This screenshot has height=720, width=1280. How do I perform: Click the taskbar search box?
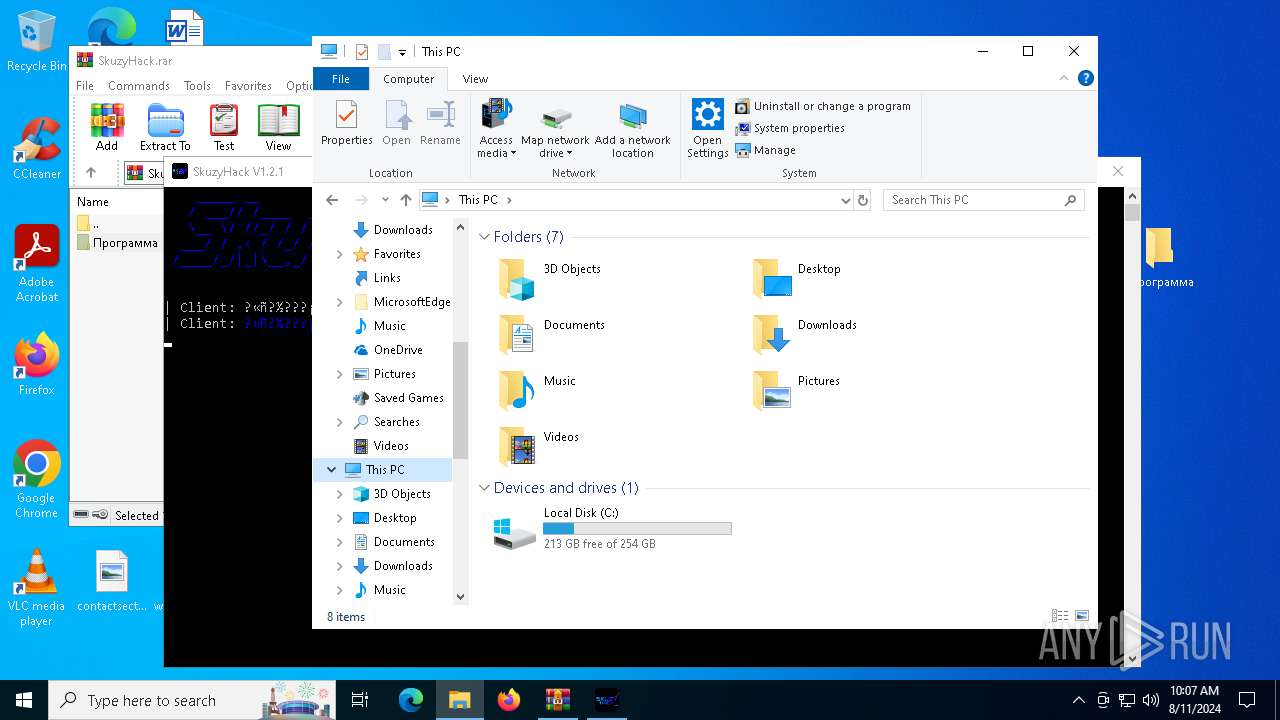[x=194, y=700]
